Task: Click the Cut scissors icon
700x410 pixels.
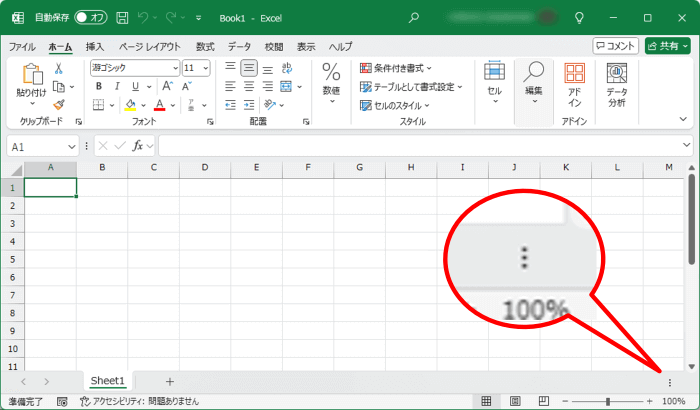Action: tap(58, 68)
